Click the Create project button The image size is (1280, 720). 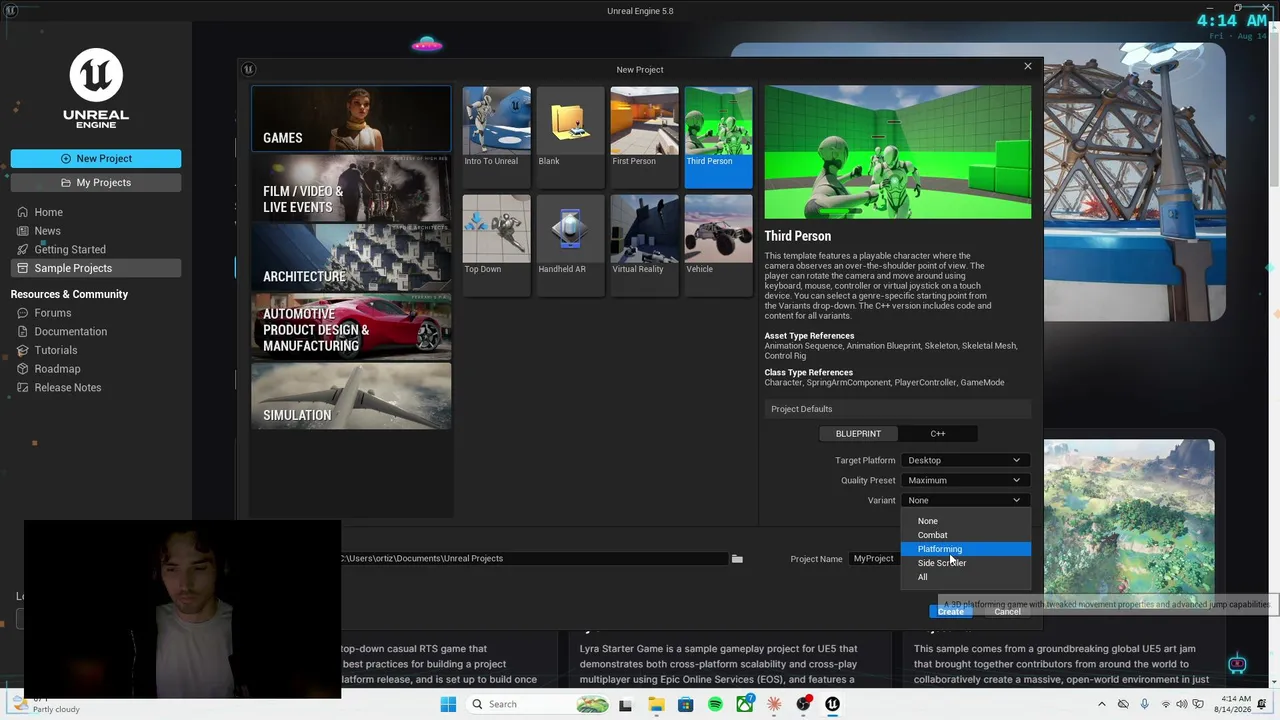950,611
